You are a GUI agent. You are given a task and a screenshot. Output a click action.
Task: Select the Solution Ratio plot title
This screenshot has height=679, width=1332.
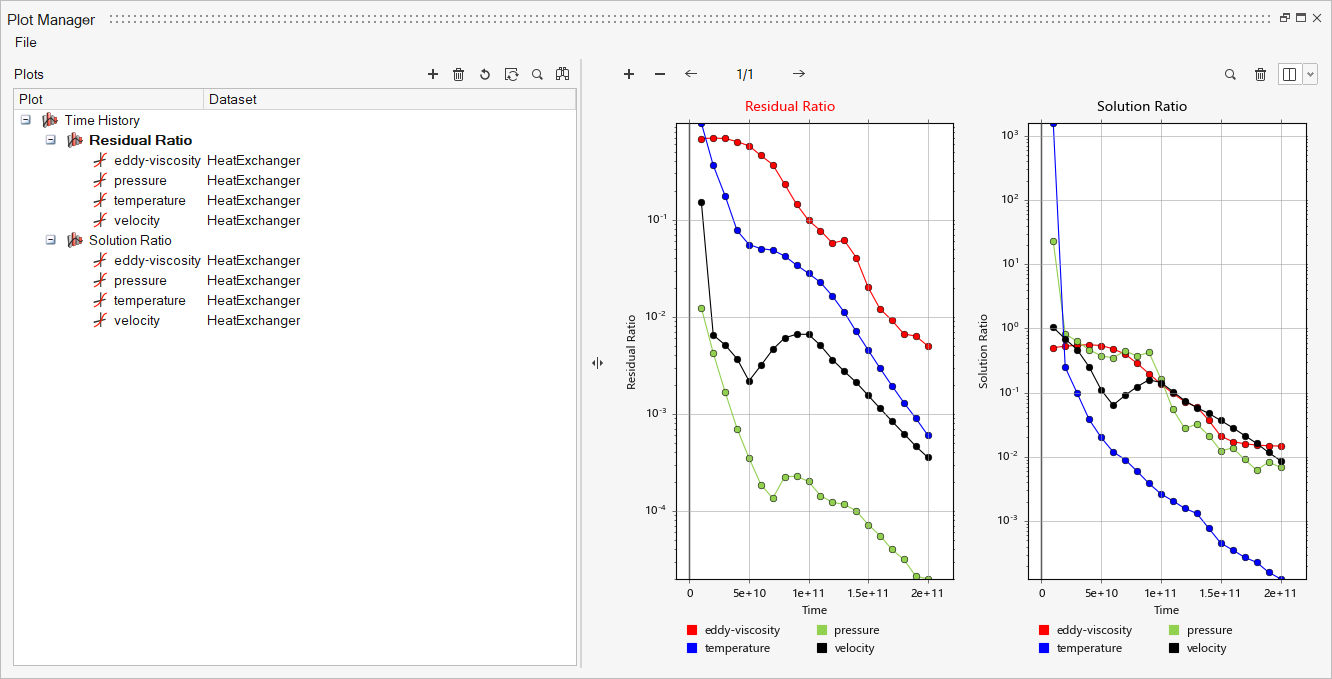[1142, 106]
